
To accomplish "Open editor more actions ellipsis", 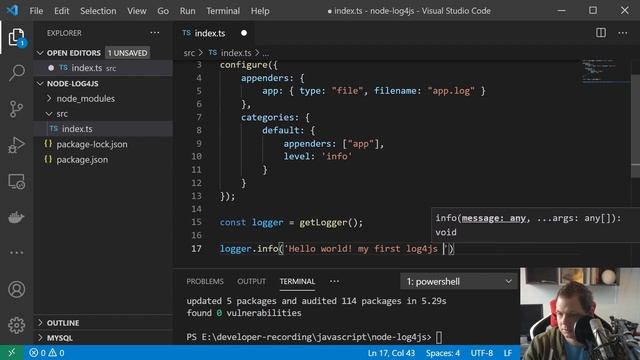I will 623,33.
